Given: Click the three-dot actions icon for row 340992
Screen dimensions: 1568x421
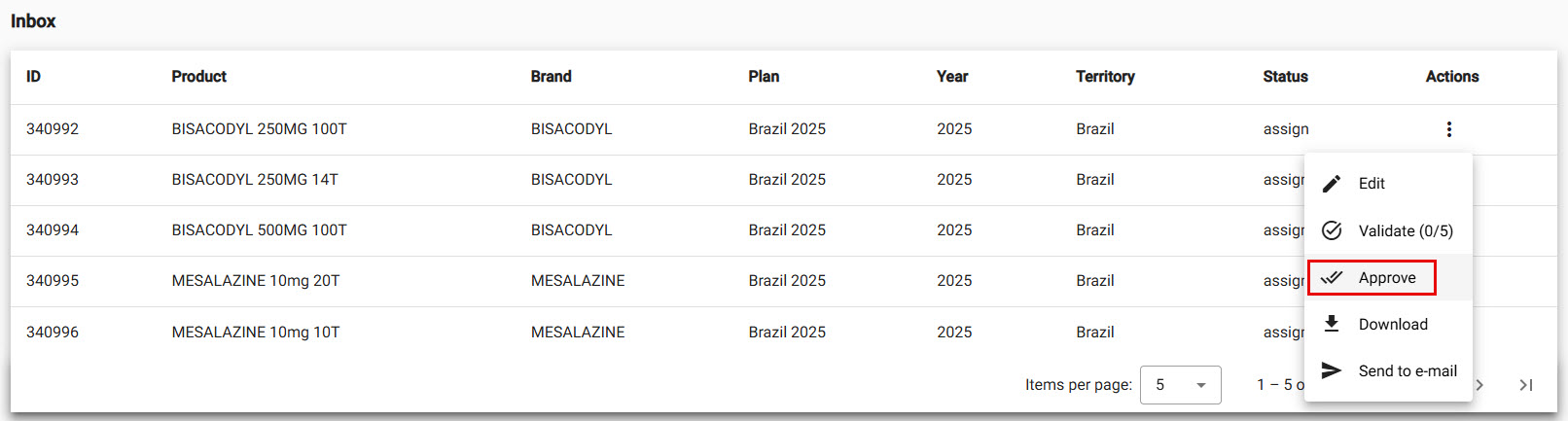Looking at the screenshot, I should coord(1448,129).
